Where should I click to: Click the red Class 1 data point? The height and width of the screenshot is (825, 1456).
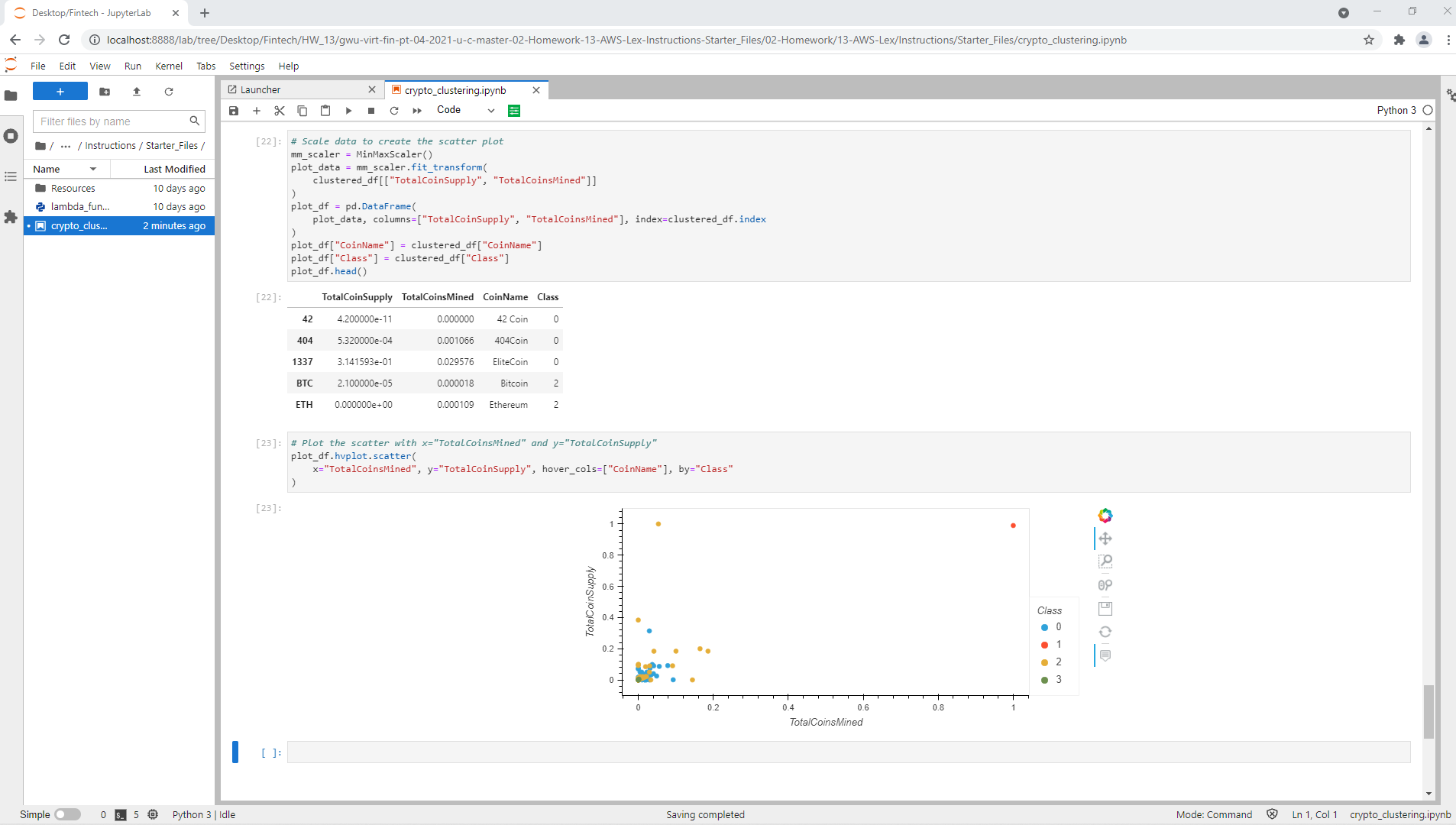click(x=1013, y=526)
